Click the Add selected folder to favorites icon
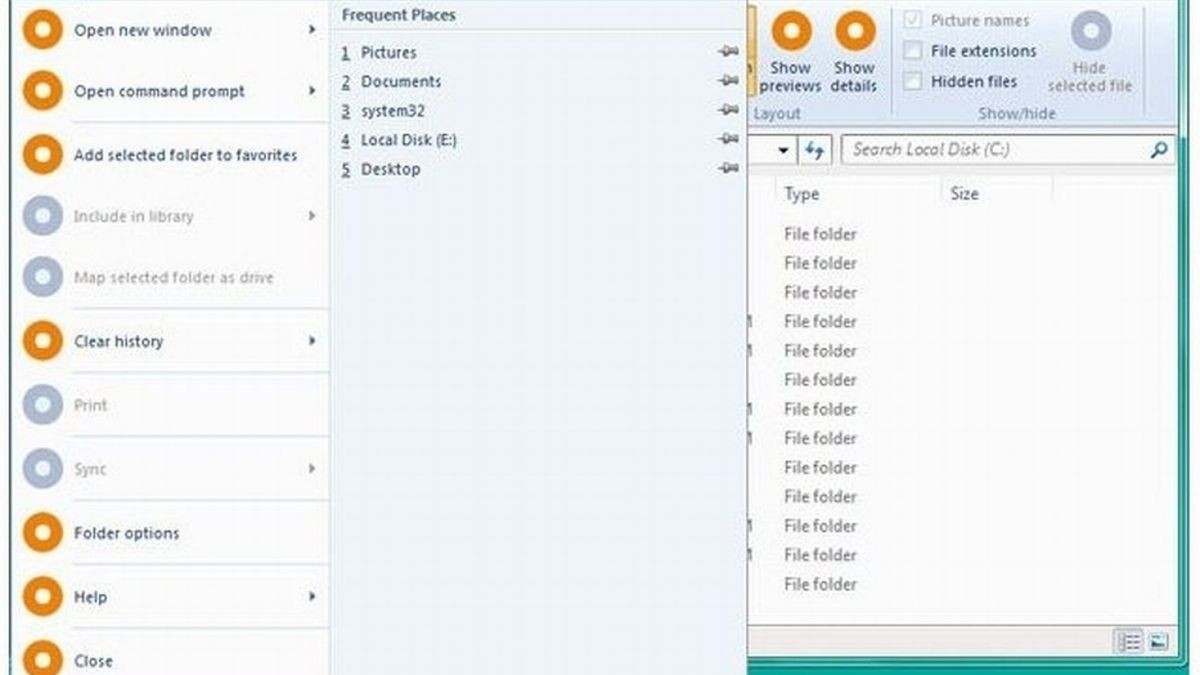1200x675 pixels. point(42,156)
